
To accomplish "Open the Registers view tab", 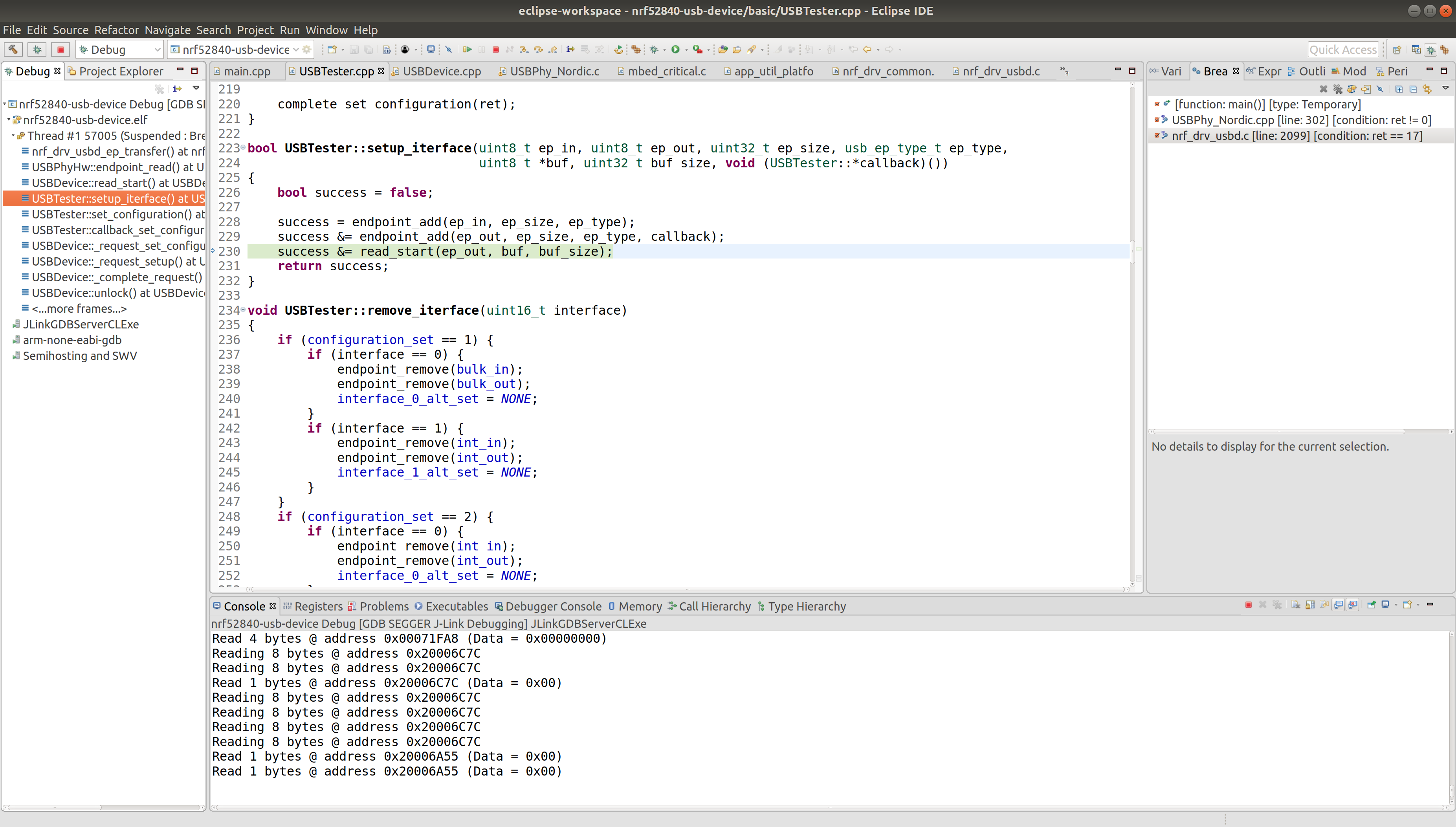I will coord(318,606).
